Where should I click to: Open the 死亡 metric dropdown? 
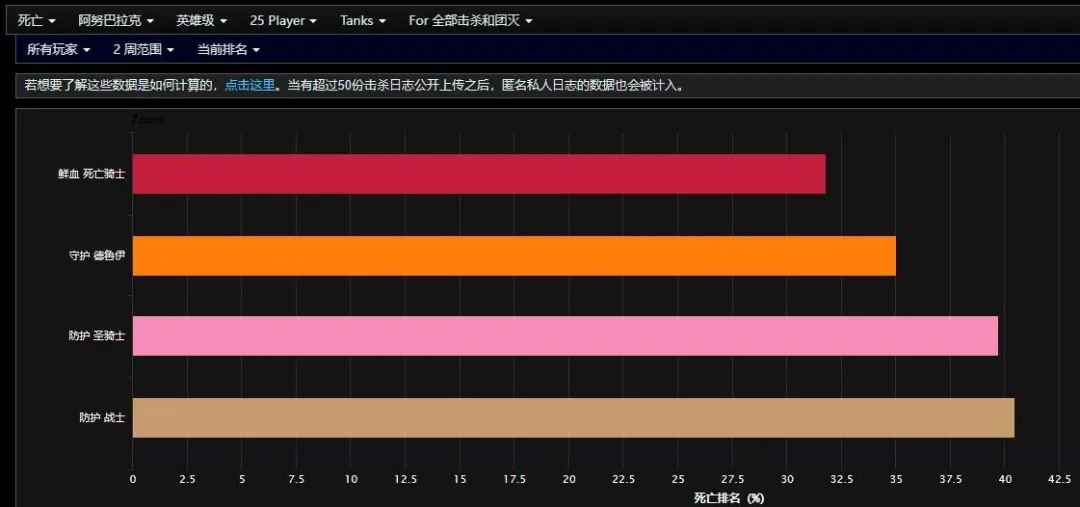point(37,21)
